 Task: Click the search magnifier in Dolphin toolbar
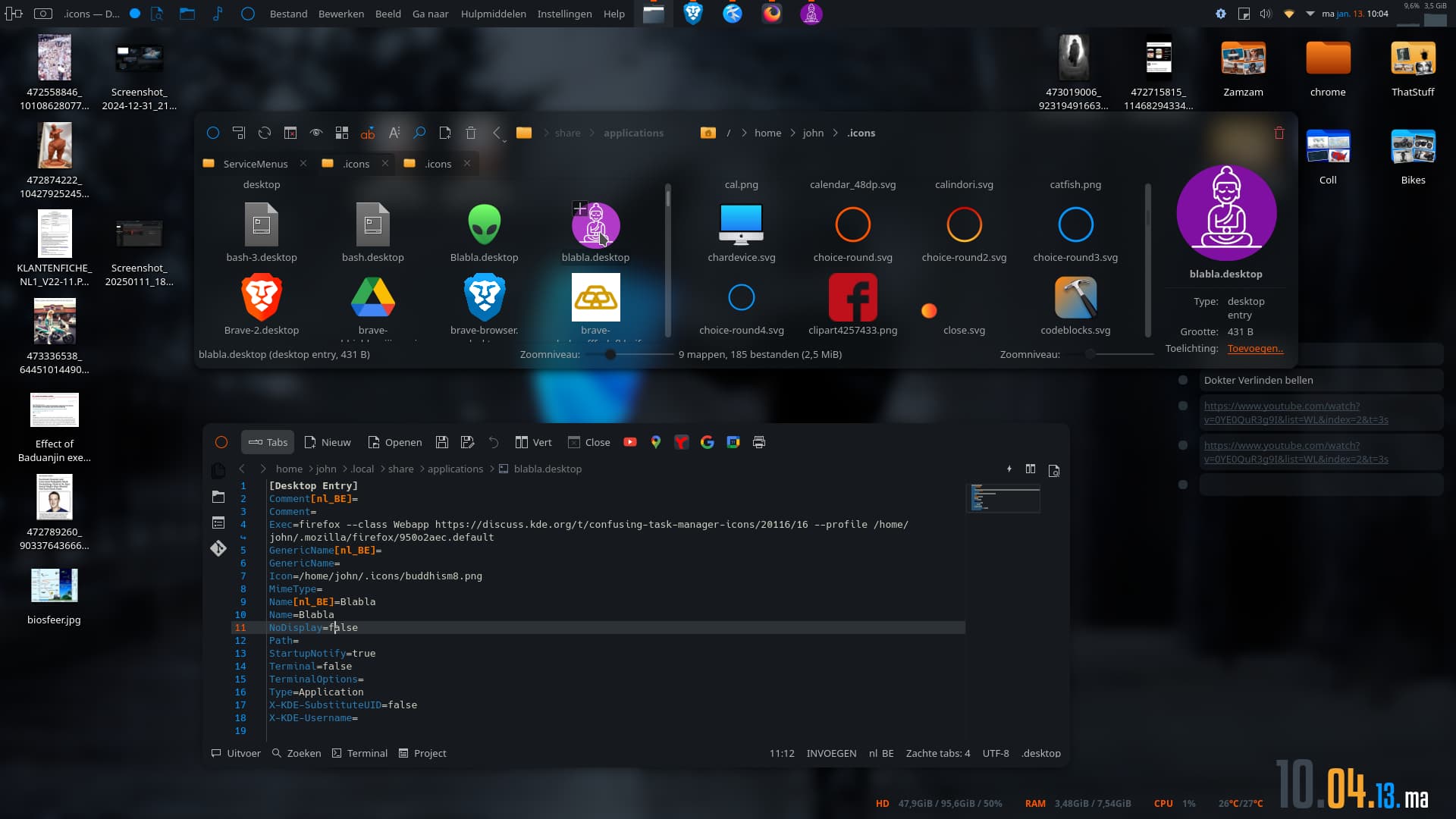pos(419,133)
